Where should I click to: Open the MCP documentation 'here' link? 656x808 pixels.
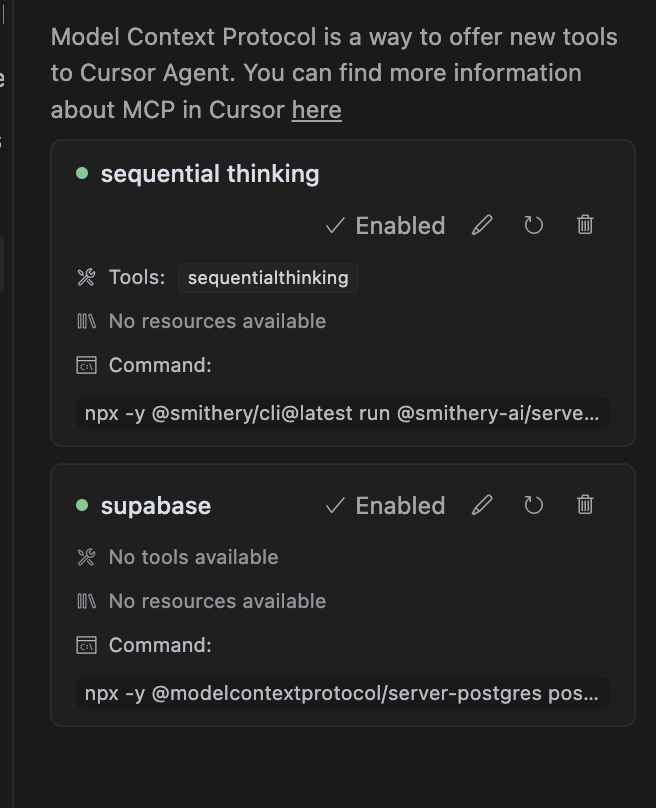click(x=316, y=110)
